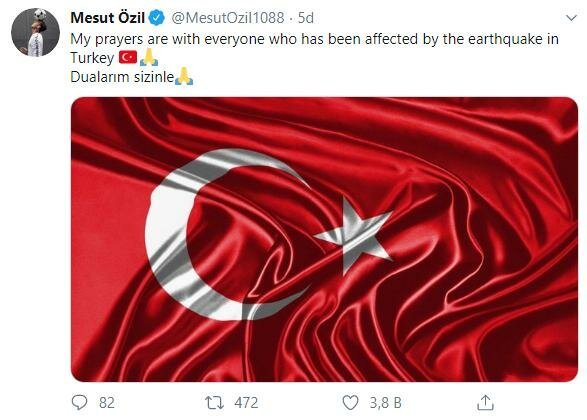Click the 3,8 B likes count
This screenshot has width=587, height=420.
(386, 403)
